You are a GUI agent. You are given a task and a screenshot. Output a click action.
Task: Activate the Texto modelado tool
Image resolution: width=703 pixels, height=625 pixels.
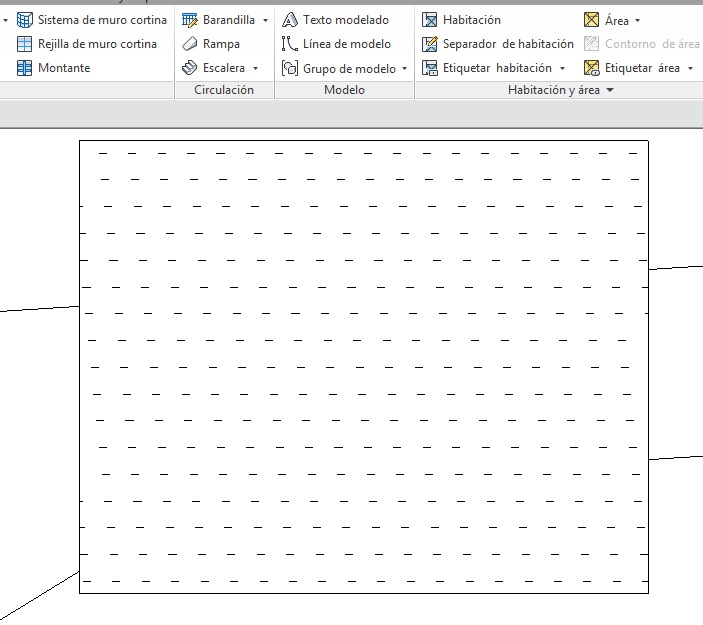(x=345, y=20)
